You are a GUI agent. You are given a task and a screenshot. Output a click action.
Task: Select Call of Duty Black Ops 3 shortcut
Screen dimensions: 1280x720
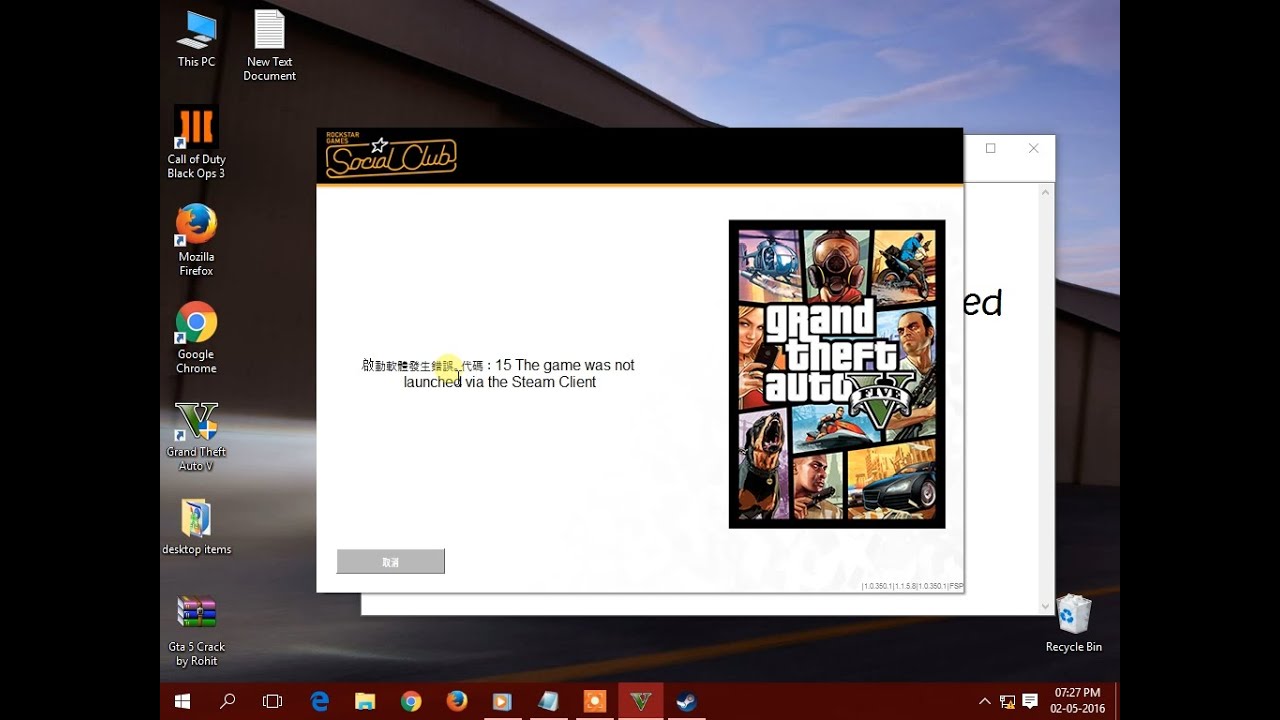tap(196, 143)
